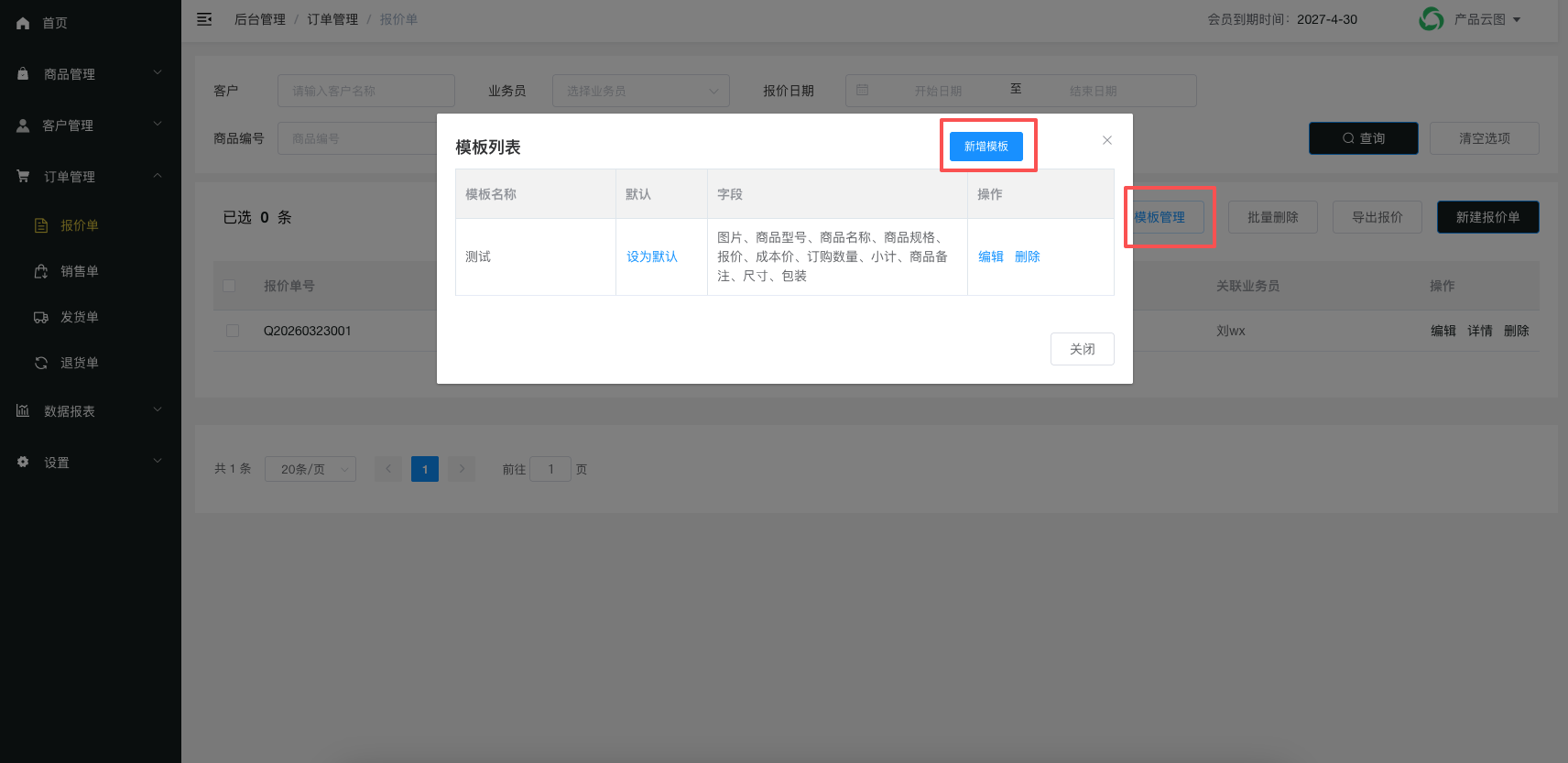The height and width of the screenshot is (763, 1568).
Task: Click the order number Q20260323001
Action: (x=308, y=331)
